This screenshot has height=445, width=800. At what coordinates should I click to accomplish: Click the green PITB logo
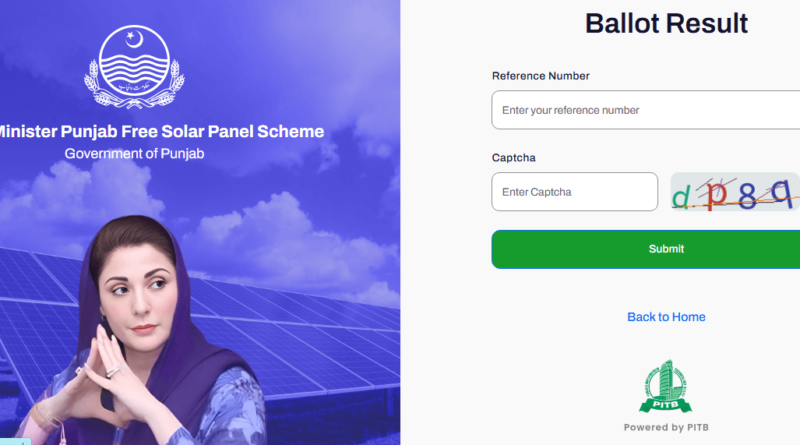666,385
